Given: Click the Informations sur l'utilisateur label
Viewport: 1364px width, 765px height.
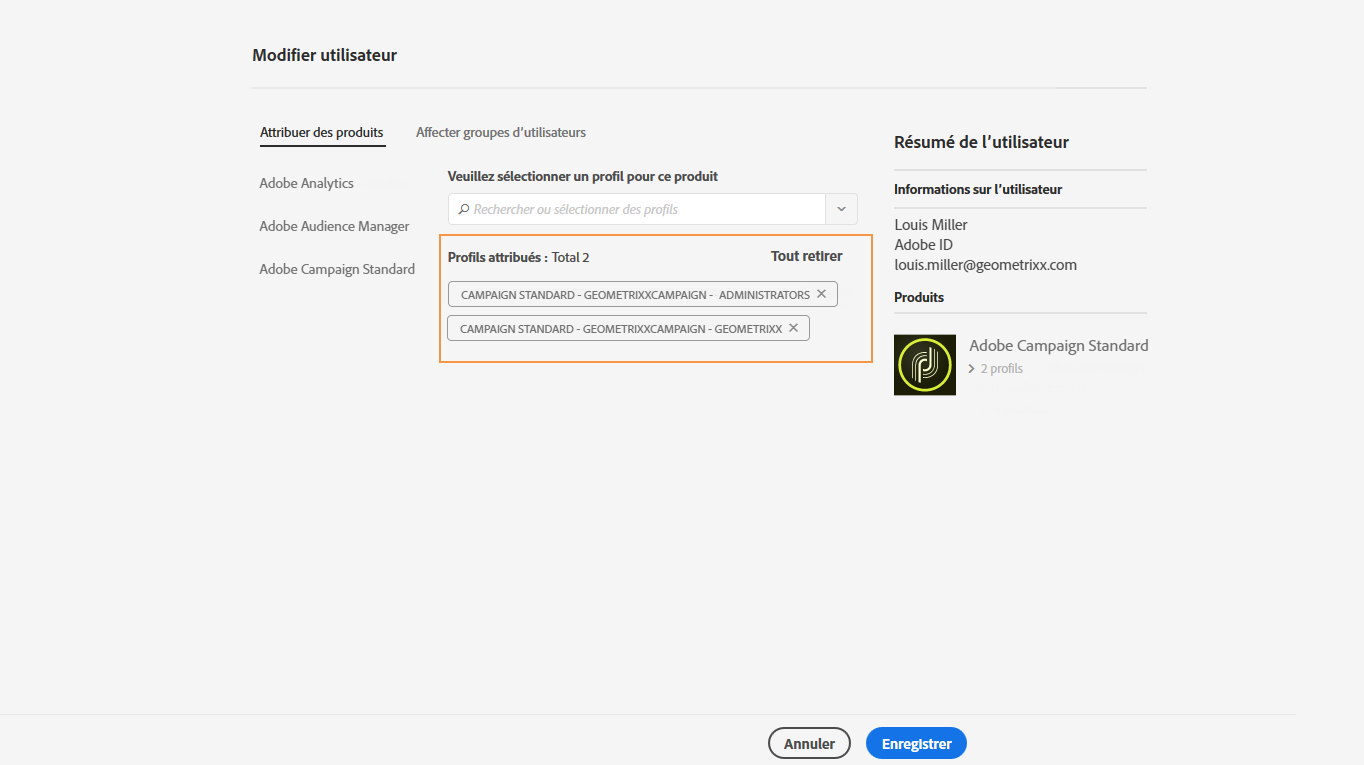Looking at the screenshot, I should (978, 189).
